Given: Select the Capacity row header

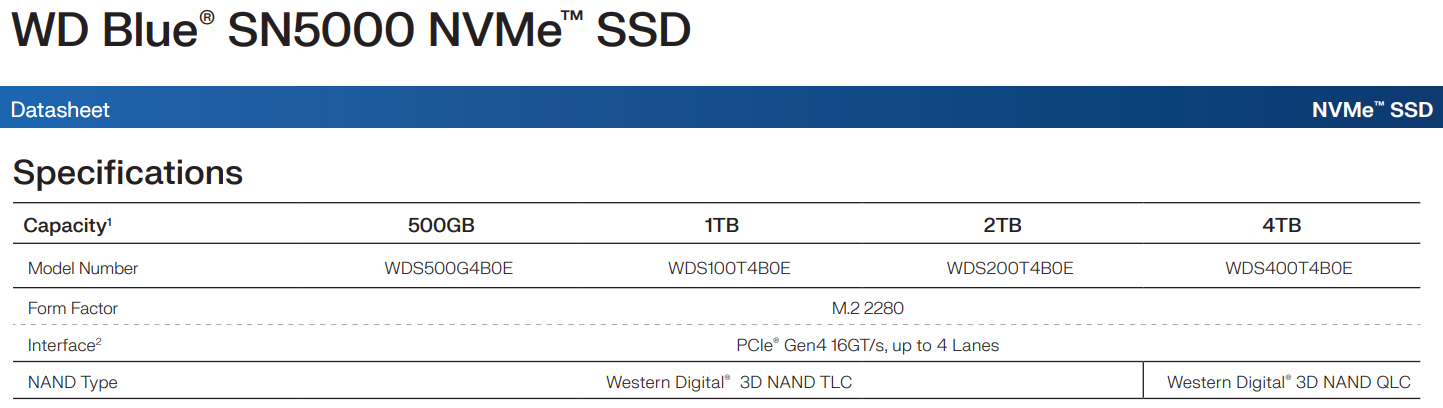Looking at the screenshot, I should point(68,225).
